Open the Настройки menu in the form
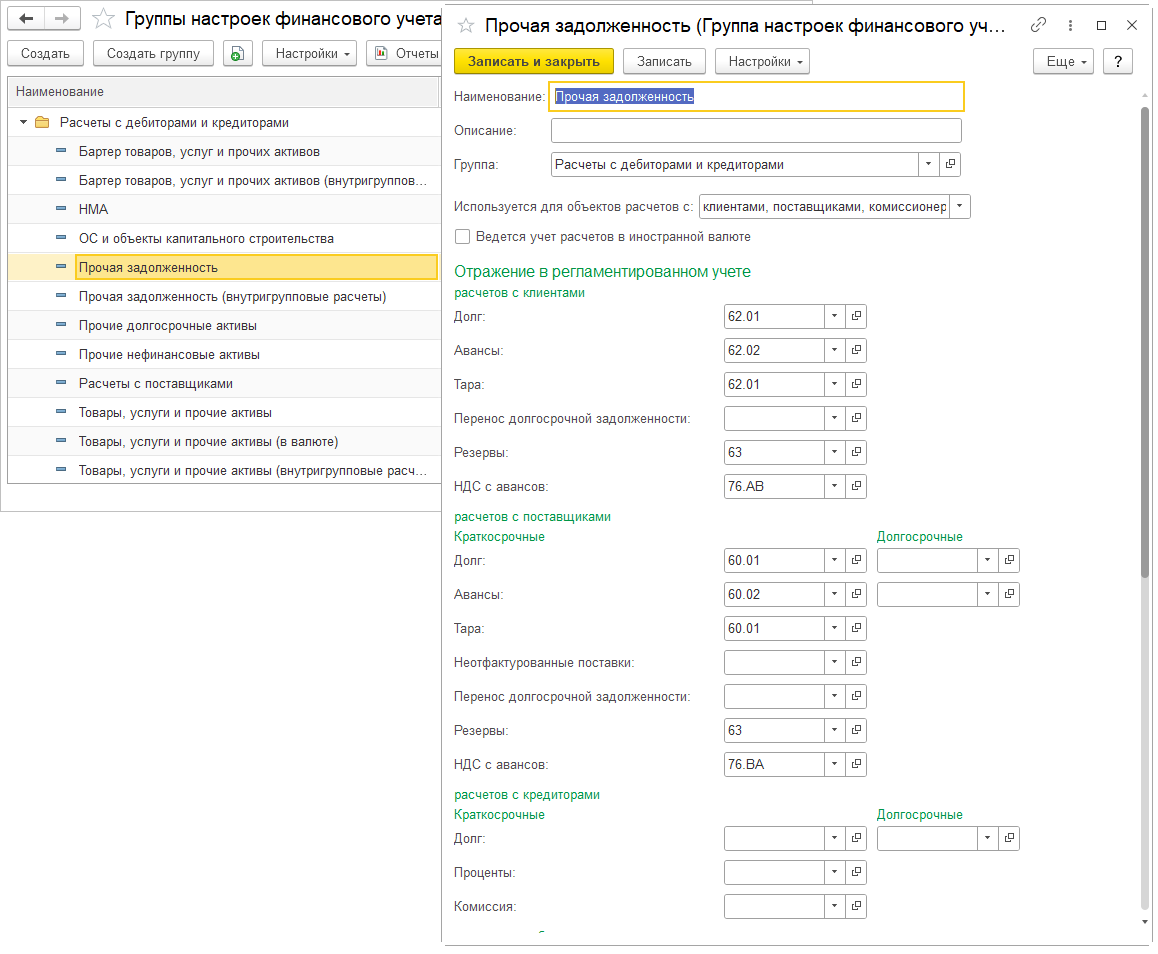1158x954 pixels. pyautogui.click(x=761, y=62)
